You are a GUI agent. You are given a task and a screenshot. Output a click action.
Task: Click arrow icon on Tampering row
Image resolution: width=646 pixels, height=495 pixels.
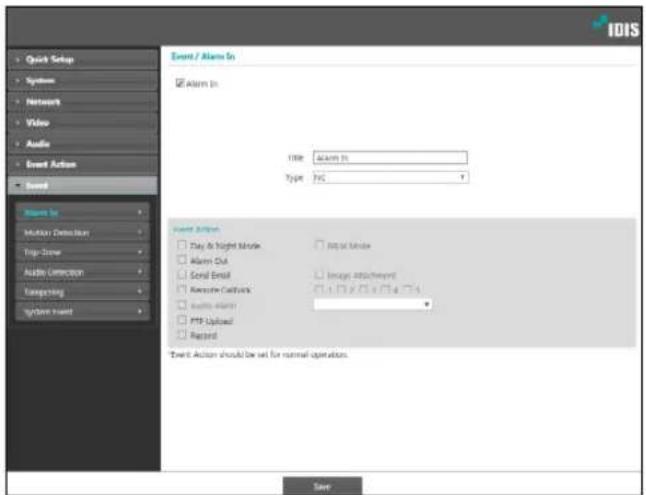(140, 292)
